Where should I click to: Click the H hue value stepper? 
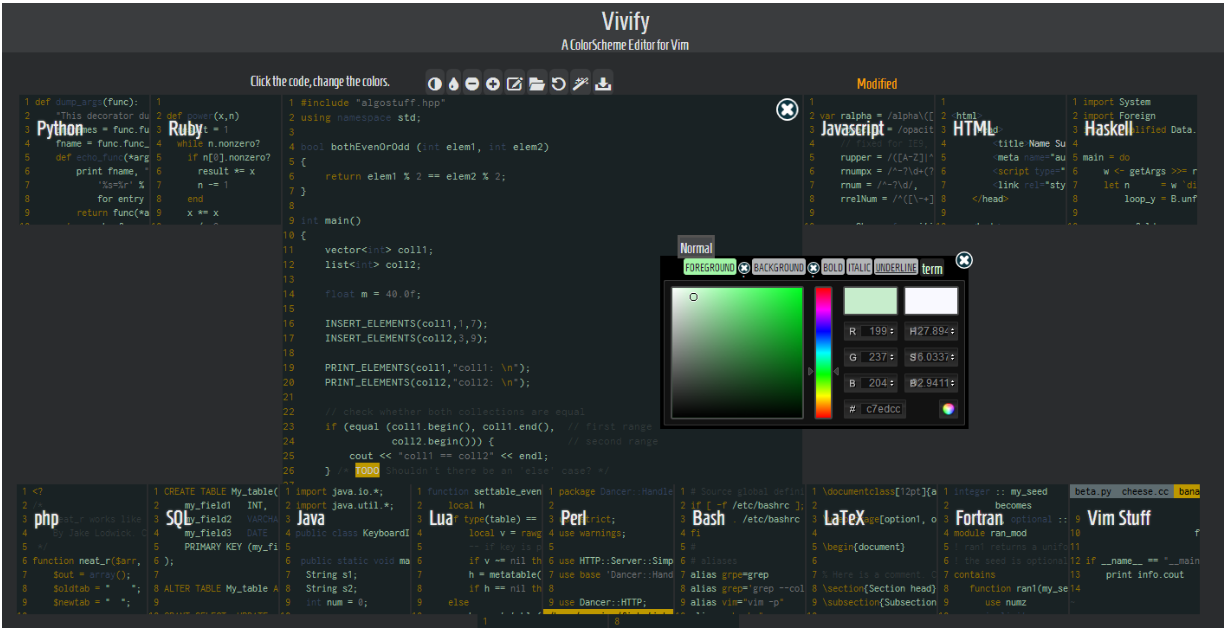pyautogui.click(x=931, y=331)
